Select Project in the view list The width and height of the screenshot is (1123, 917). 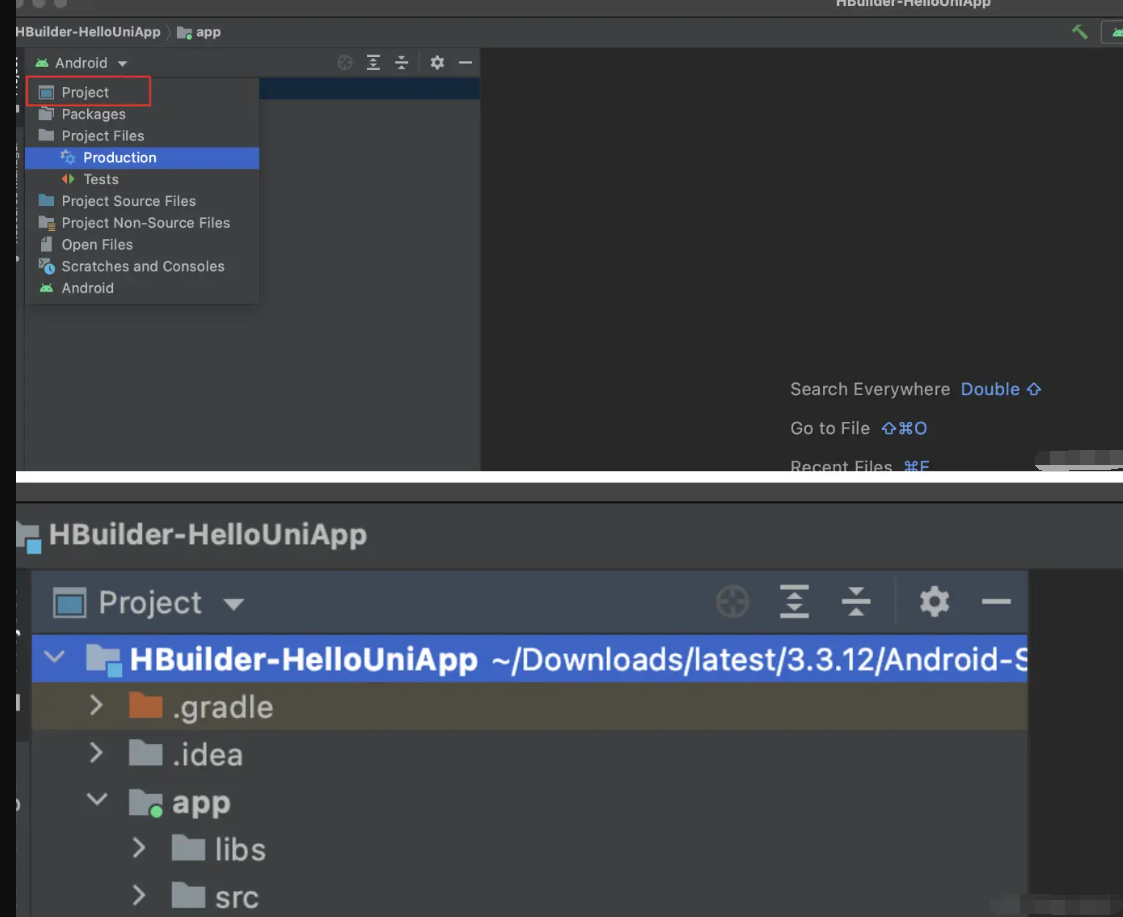point(142,92)
